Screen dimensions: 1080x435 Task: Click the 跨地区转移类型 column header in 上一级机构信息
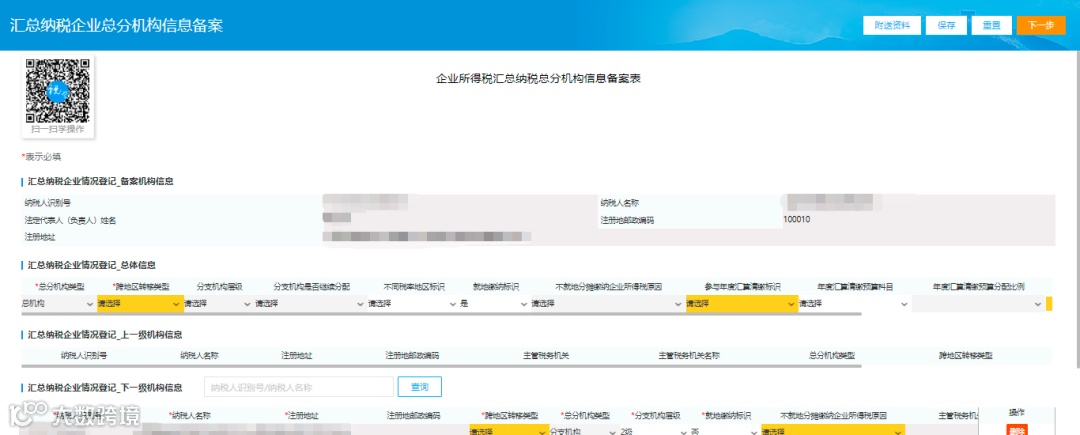tap(966, 356)
